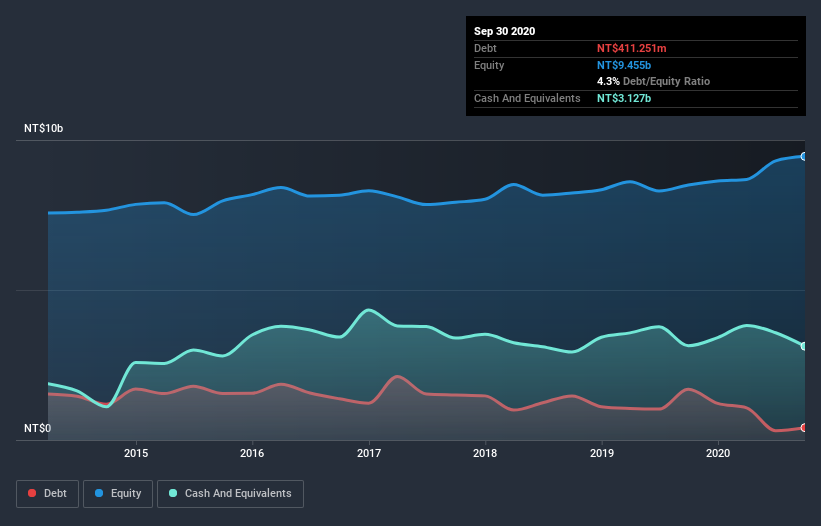The width and height of the screenshot is (821, 526).
Task: Click the blue Equity endpoint marker
Action: point(804,156)
